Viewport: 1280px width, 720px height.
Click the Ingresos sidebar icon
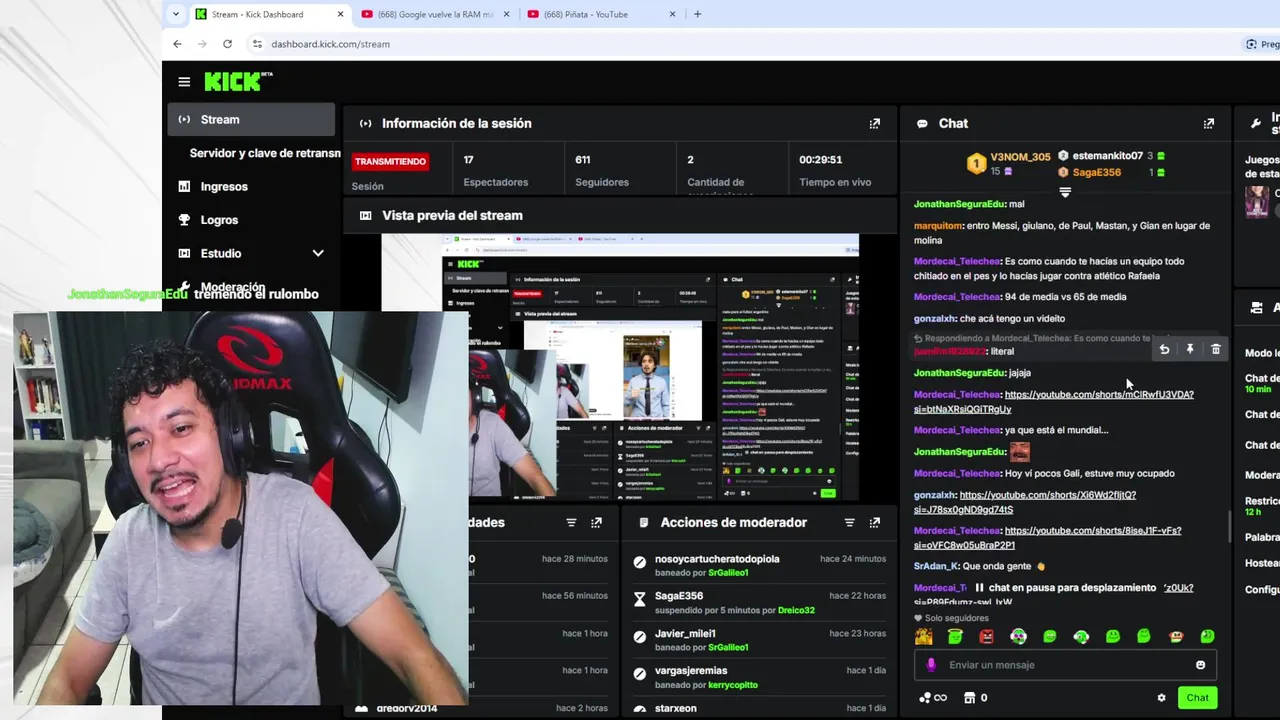click(184, 187)
